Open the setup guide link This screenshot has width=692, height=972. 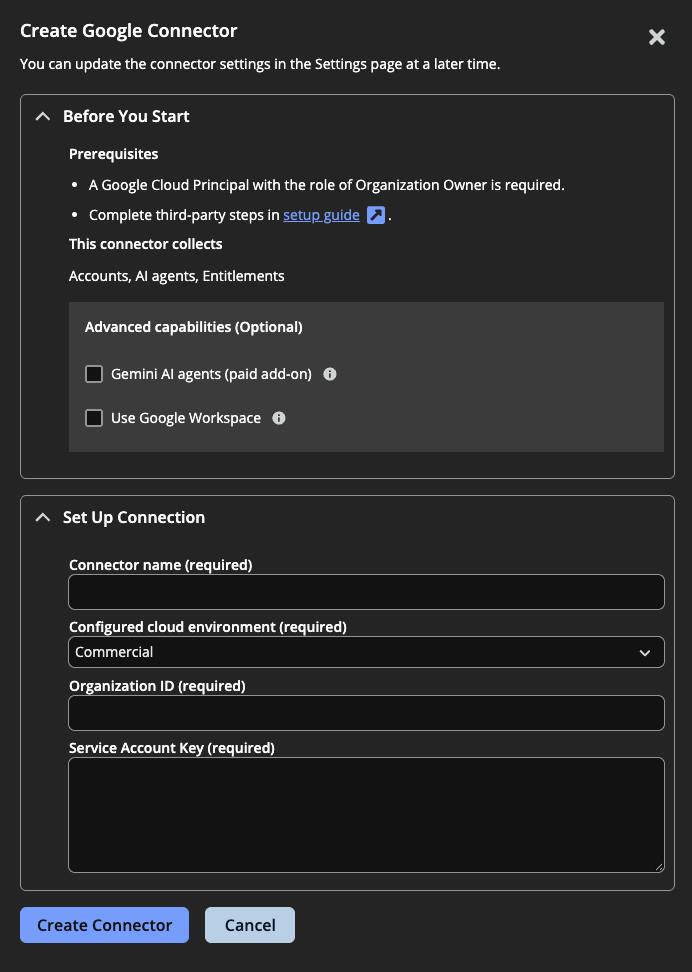pyautogui.click(x=321, y=215)
